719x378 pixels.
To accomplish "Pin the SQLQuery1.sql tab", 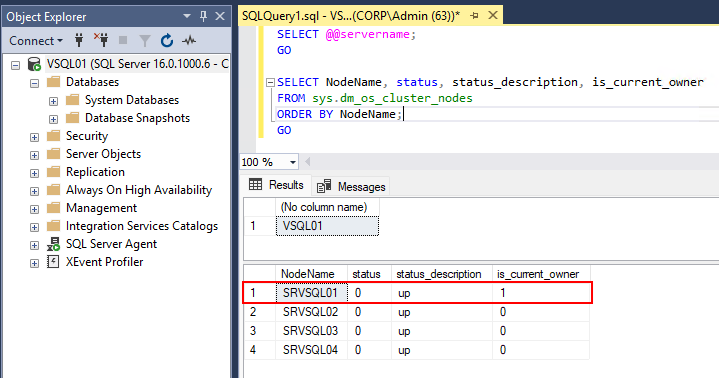I will point(475,16).
